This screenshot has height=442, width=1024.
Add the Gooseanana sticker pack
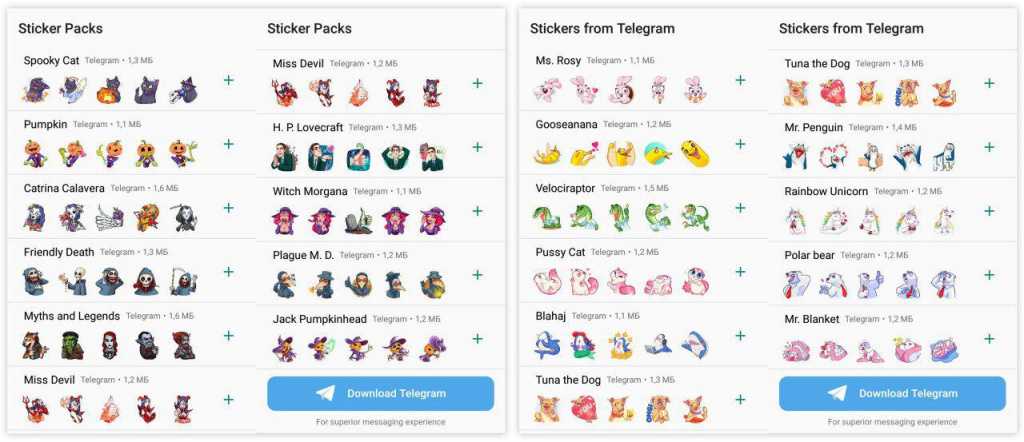740,144
